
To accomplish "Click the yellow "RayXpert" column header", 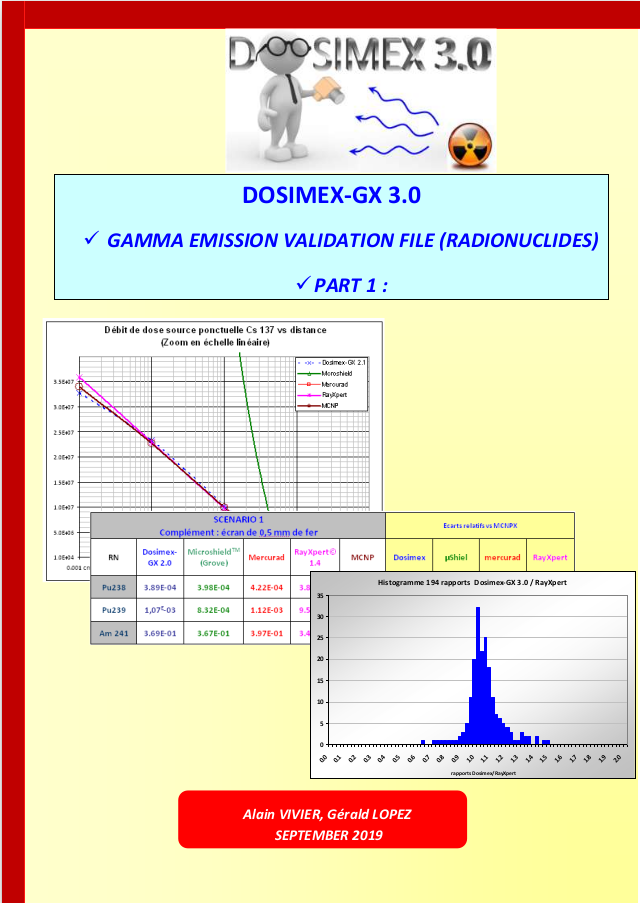I will pos(550,557).
